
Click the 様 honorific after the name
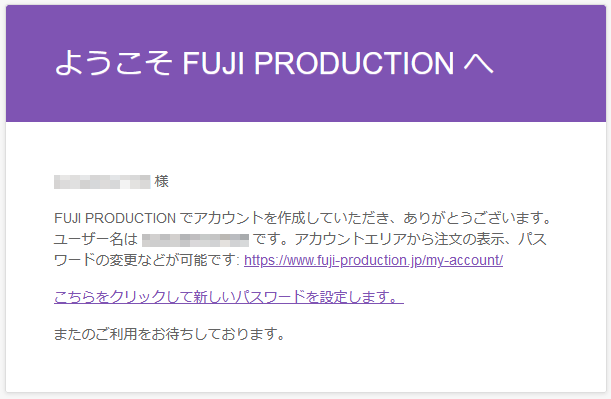coord(161,182)
